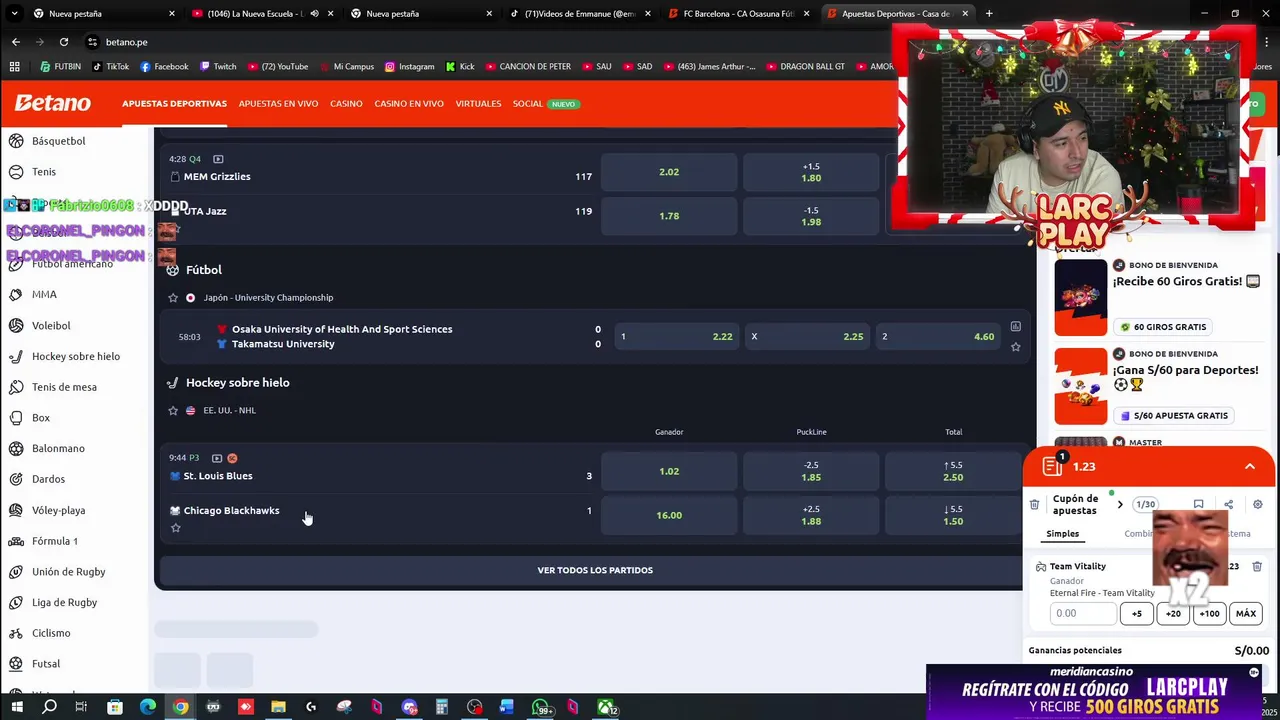The image size is (1280, 720).
Task: Switch to Apuestas en Vivo
Action: pos(278,104)
